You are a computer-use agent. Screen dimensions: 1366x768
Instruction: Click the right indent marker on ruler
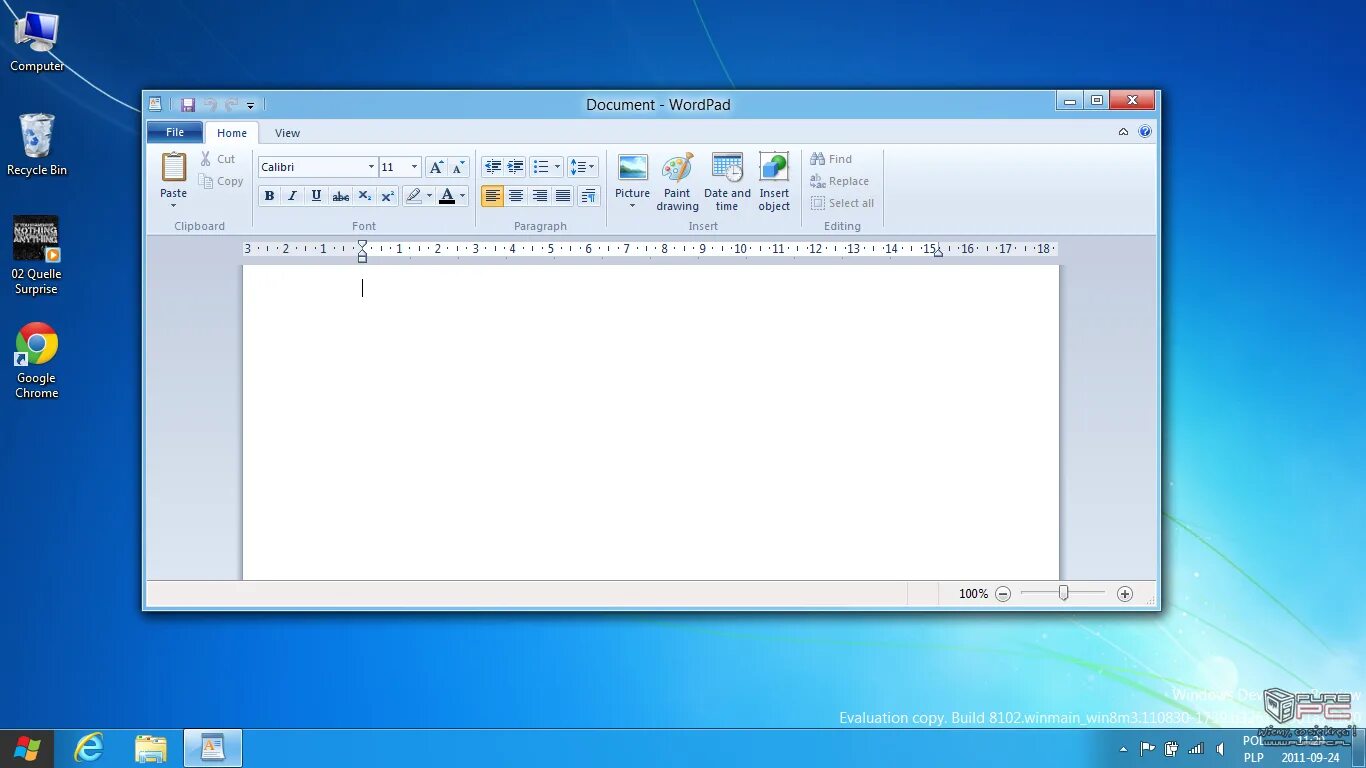coord(938,253)
